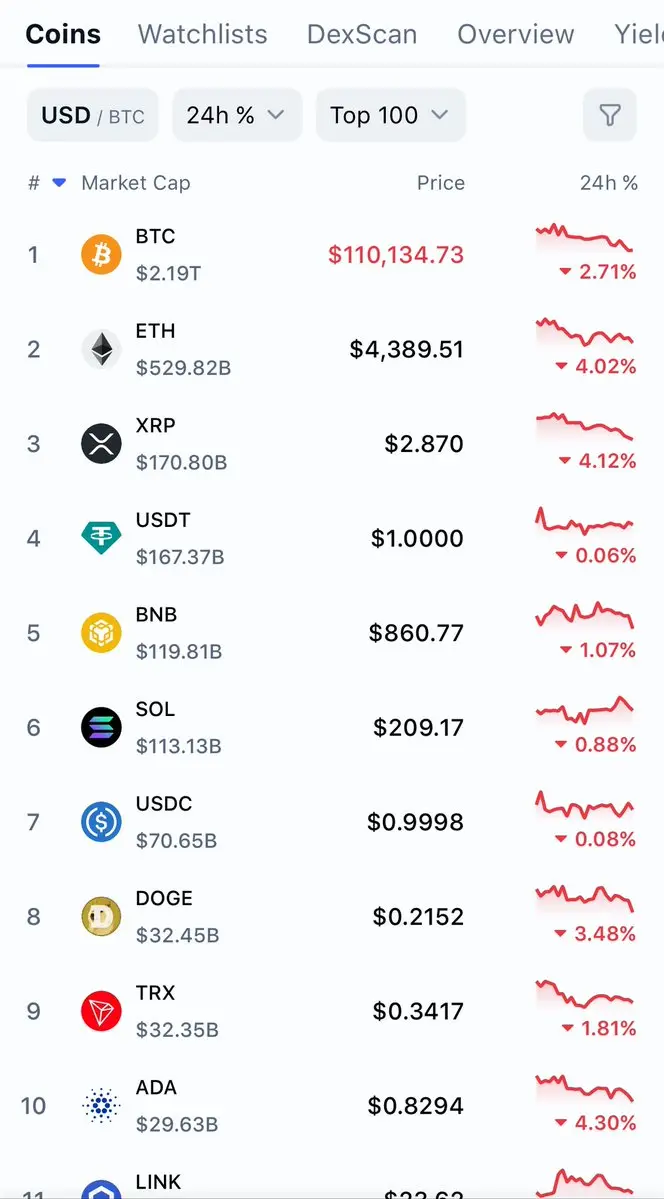The width and height of the screenshot is (664, 1199).
Task: Select the Dogecoin logo
Action: [101, 917]
